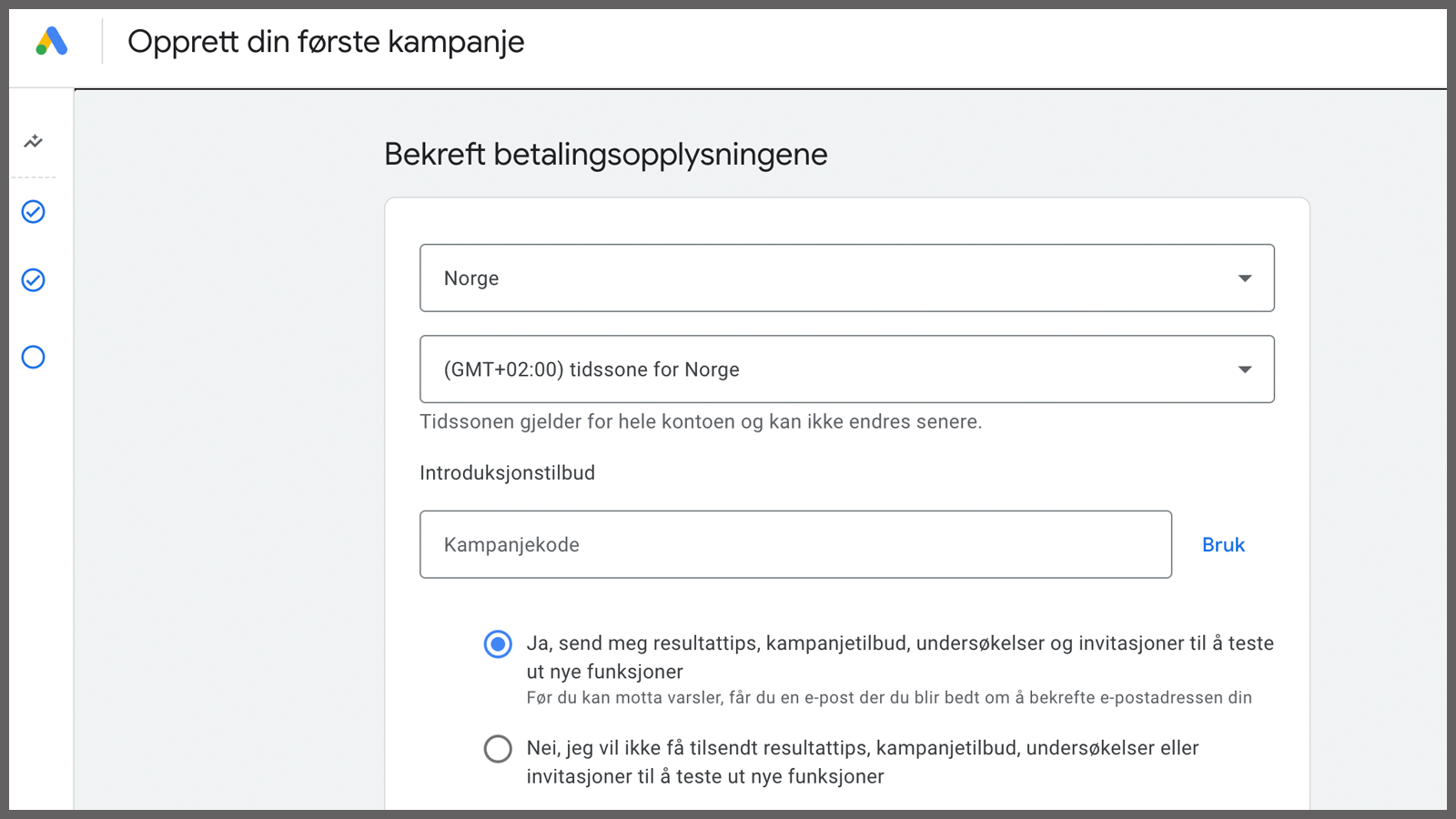Click 'Bekreft betalingsopplysningene' heading
This screenshot has width=1456, height=819.
point(606,155)
